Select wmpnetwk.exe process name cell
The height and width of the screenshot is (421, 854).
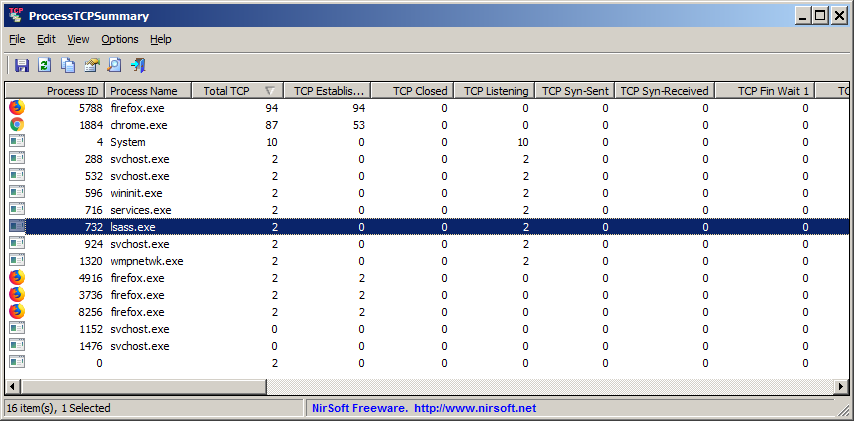point(147,261)
